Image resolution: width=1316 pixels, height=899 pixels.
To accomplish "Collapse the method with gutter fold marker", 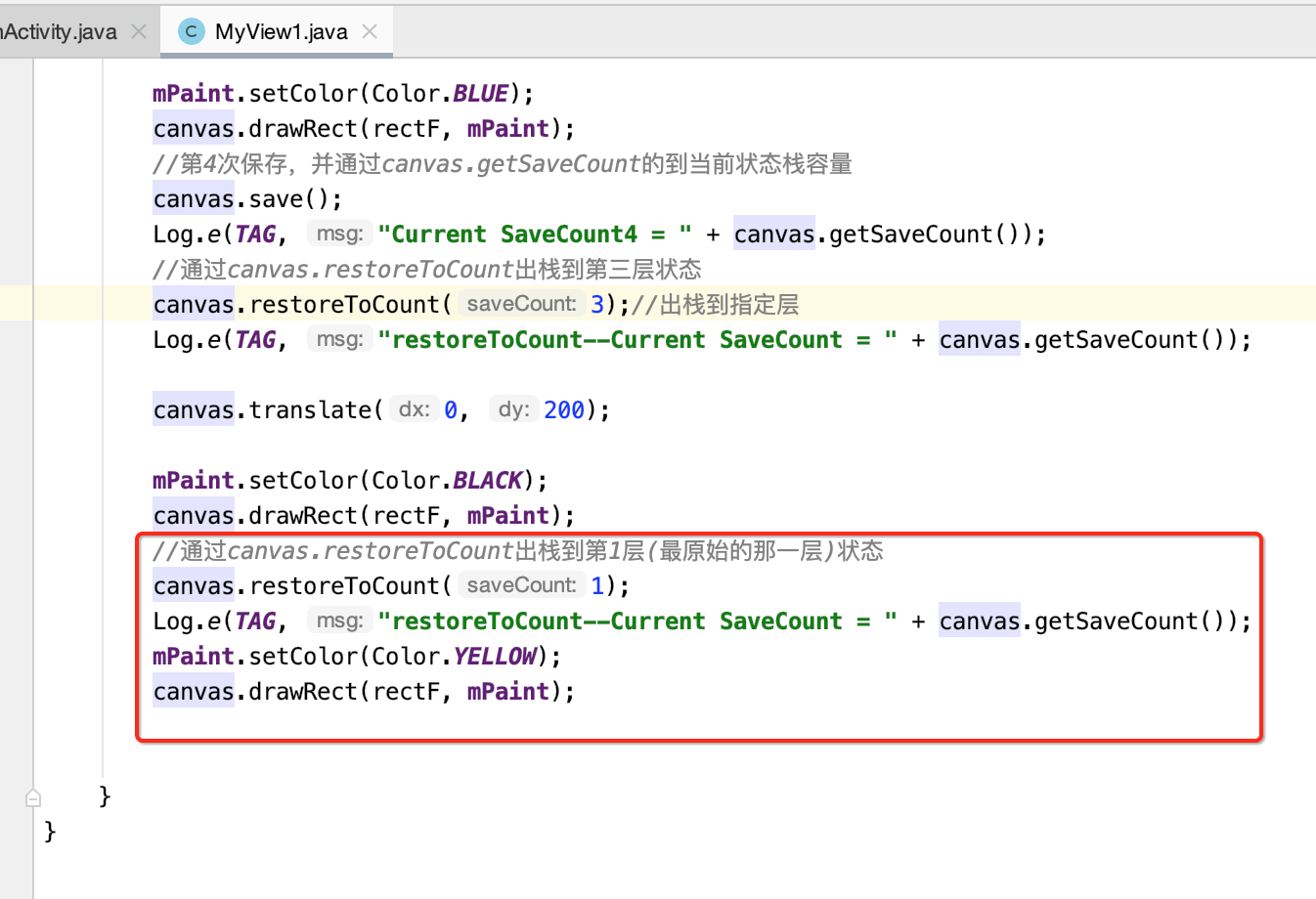I will pos(33,797).
